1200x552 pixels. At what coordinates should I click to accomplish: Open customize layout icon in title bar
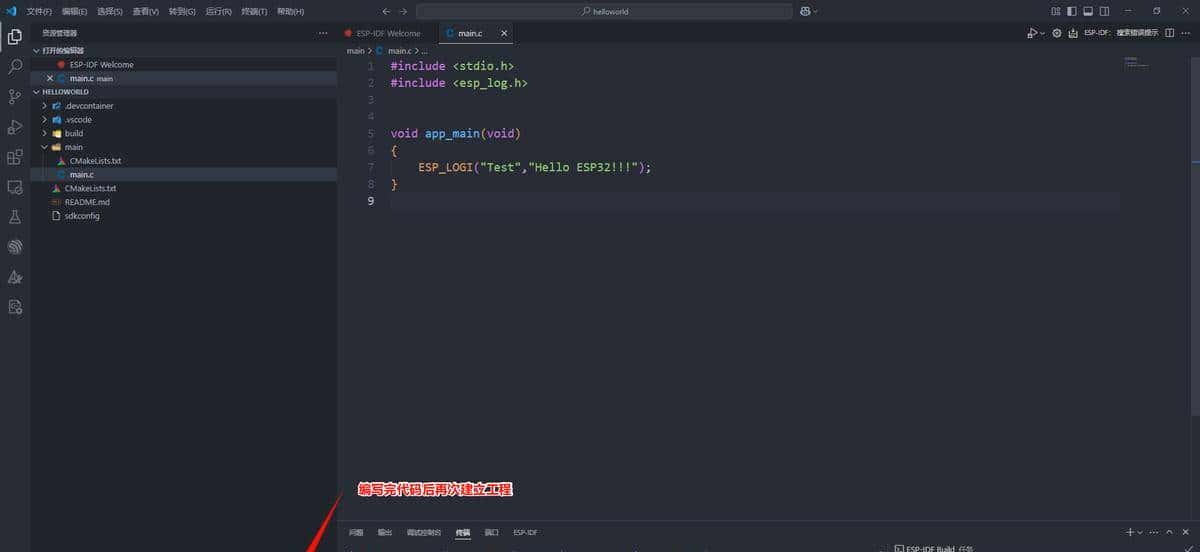click(1056, 11)
